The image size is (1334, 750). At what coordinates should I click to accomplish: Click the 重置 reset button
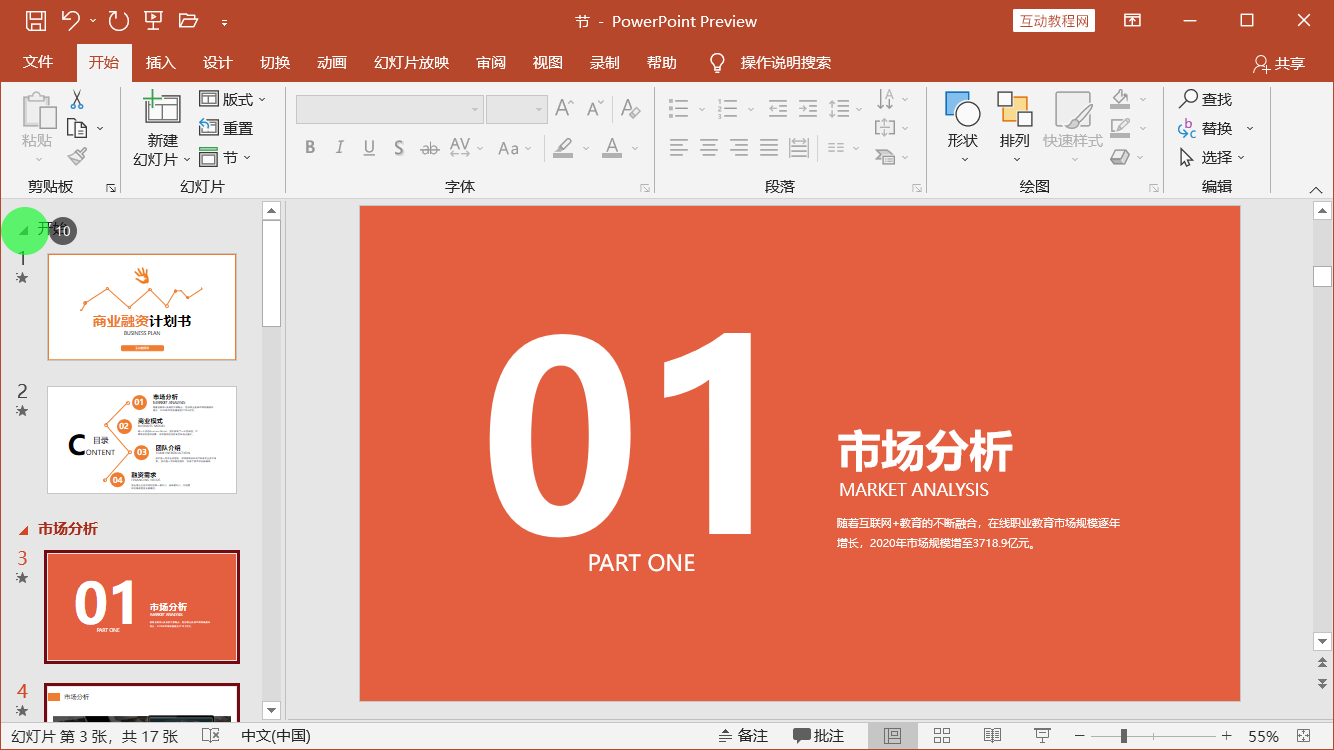click(227, 128)
